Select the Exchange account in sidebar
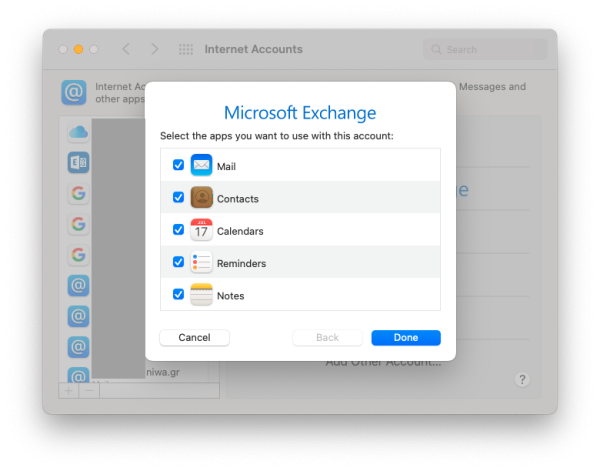600x471 pixels. [x=78, y=163]
